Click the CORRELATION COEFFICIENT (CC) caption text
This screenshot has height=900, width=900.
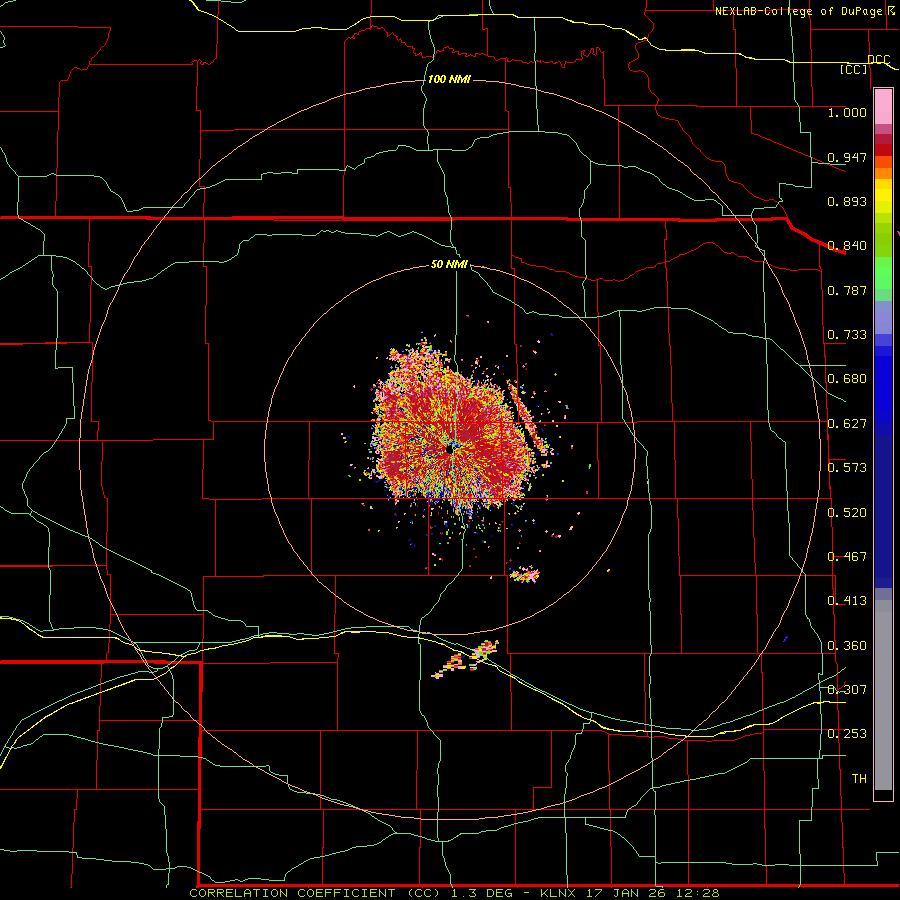click(315, 893)
